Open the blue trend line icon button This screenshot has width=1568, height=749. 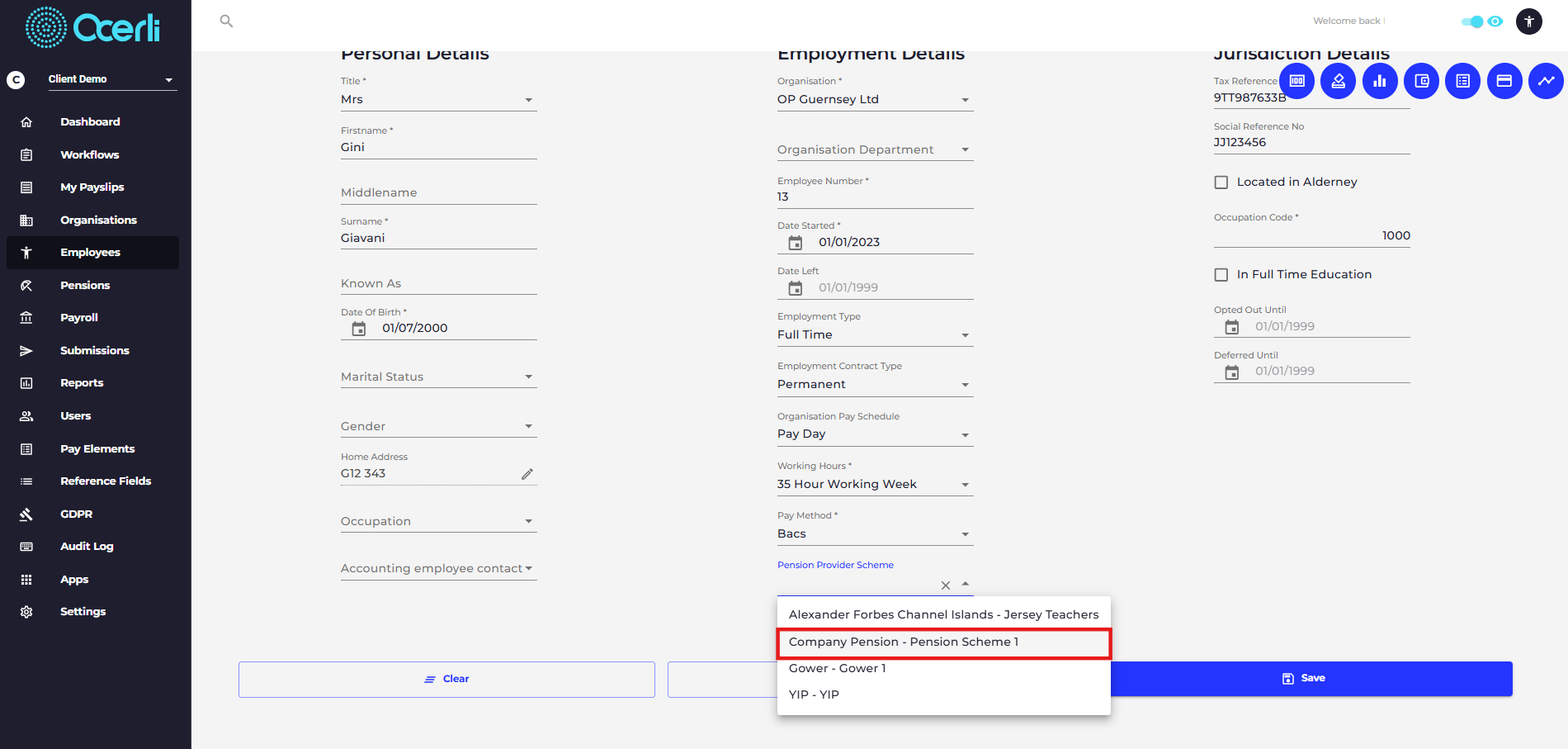click(1546, 81)
